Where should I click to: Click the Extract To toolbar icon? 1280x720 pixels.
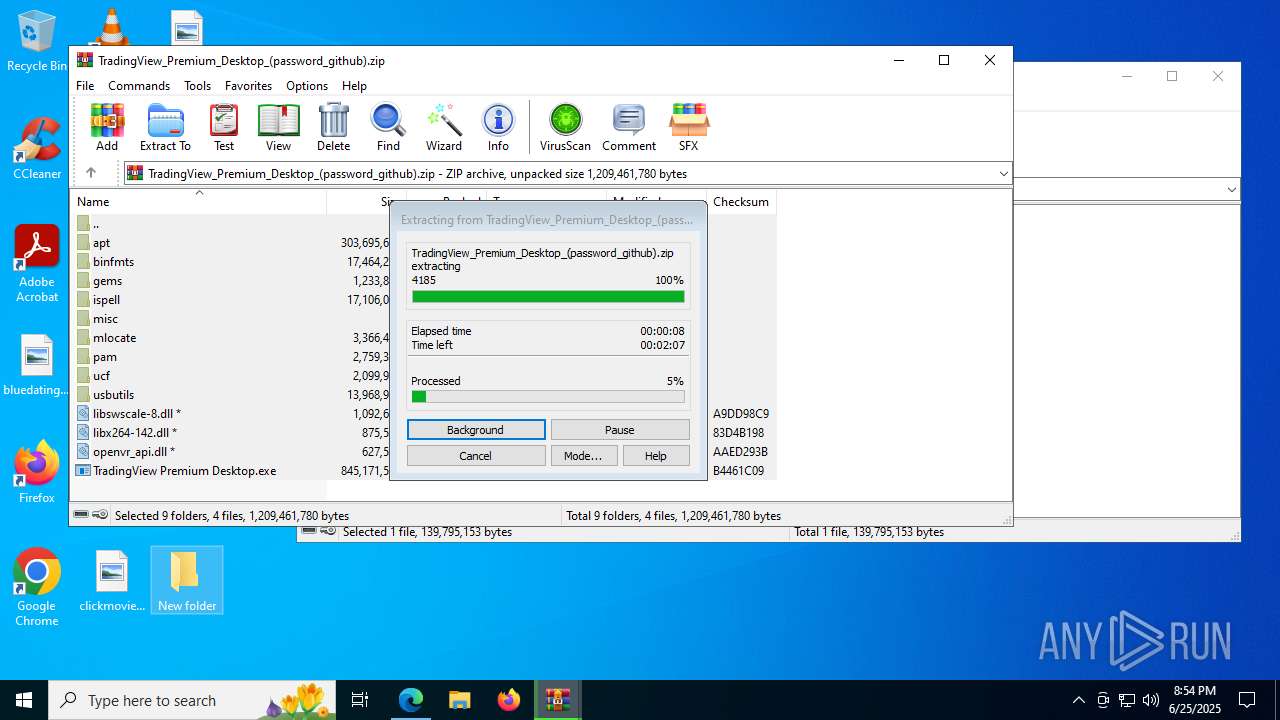click(x=165, y=127)
